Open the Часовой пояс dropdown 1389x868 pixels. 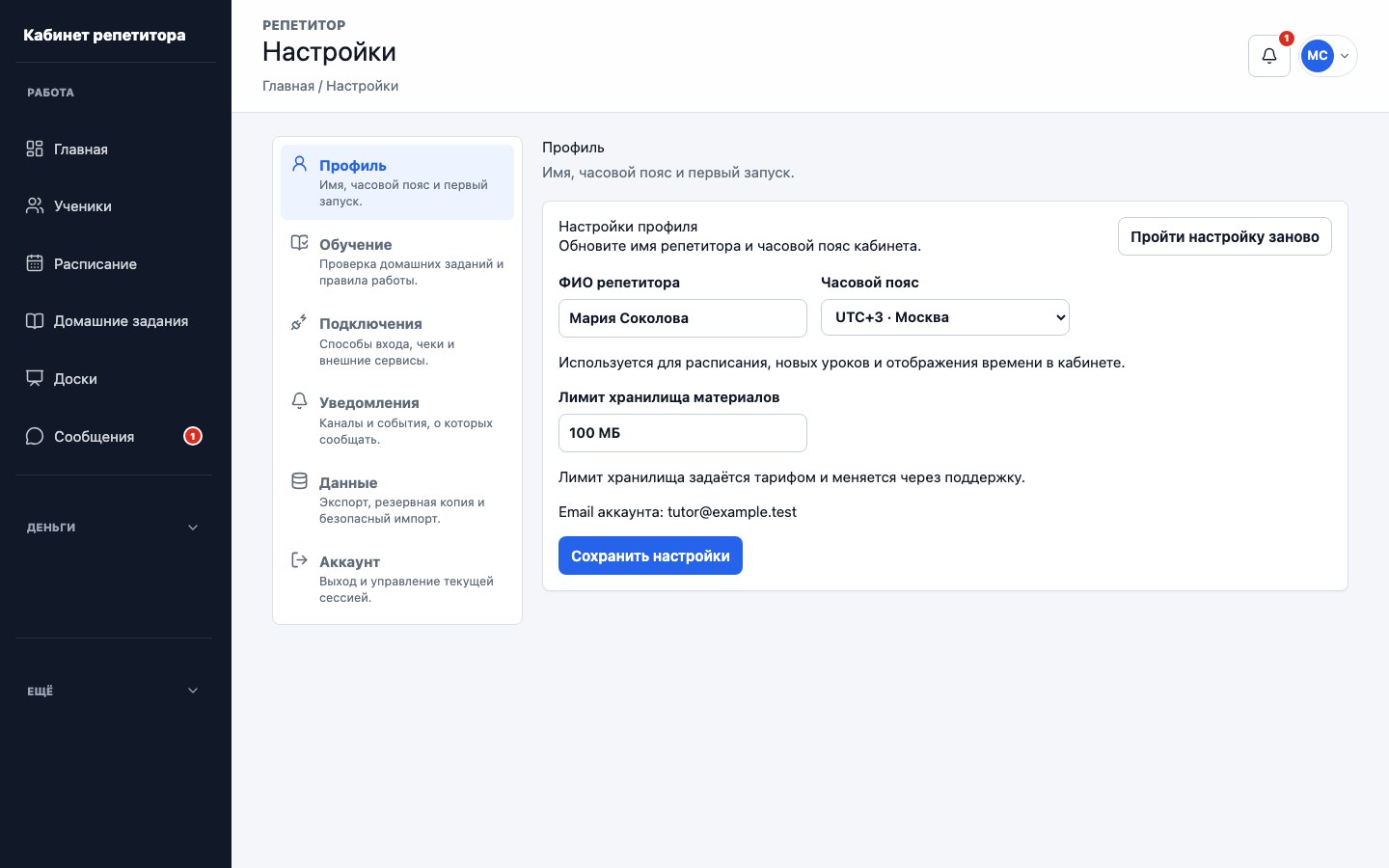click(945, 317)
